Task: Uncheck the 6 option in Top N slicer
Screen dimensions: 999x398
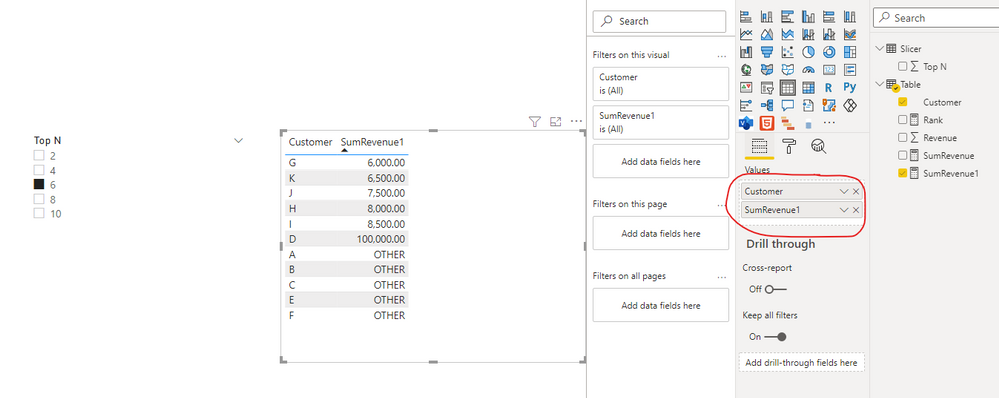Action: click(39, 184)
